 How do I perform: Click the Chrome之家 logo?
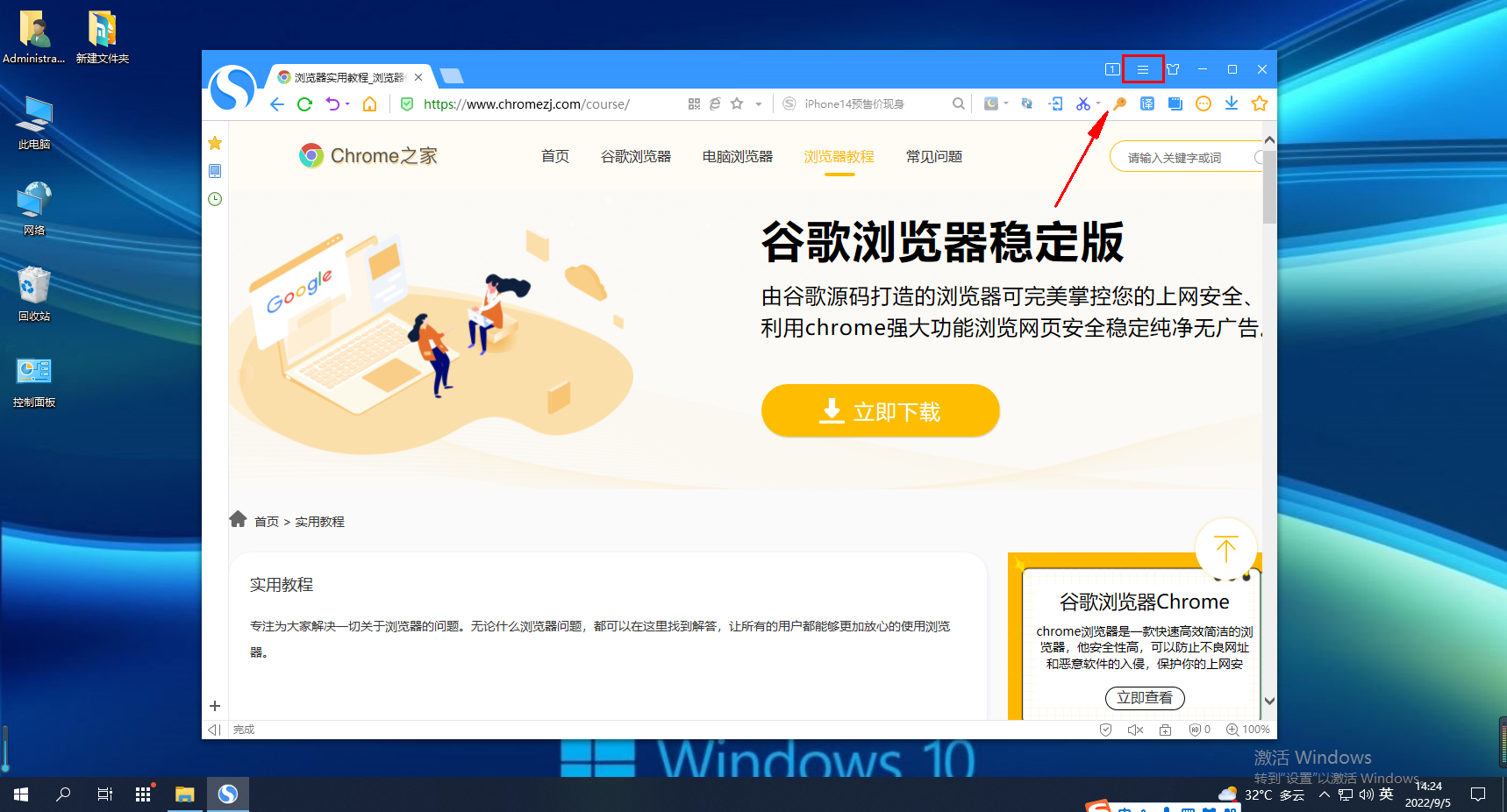click(368, 156)
